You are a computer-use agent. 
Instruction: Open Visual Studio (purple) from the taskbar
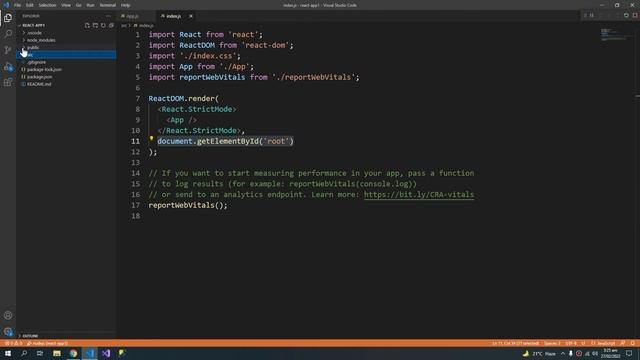(x=106, y=353)
